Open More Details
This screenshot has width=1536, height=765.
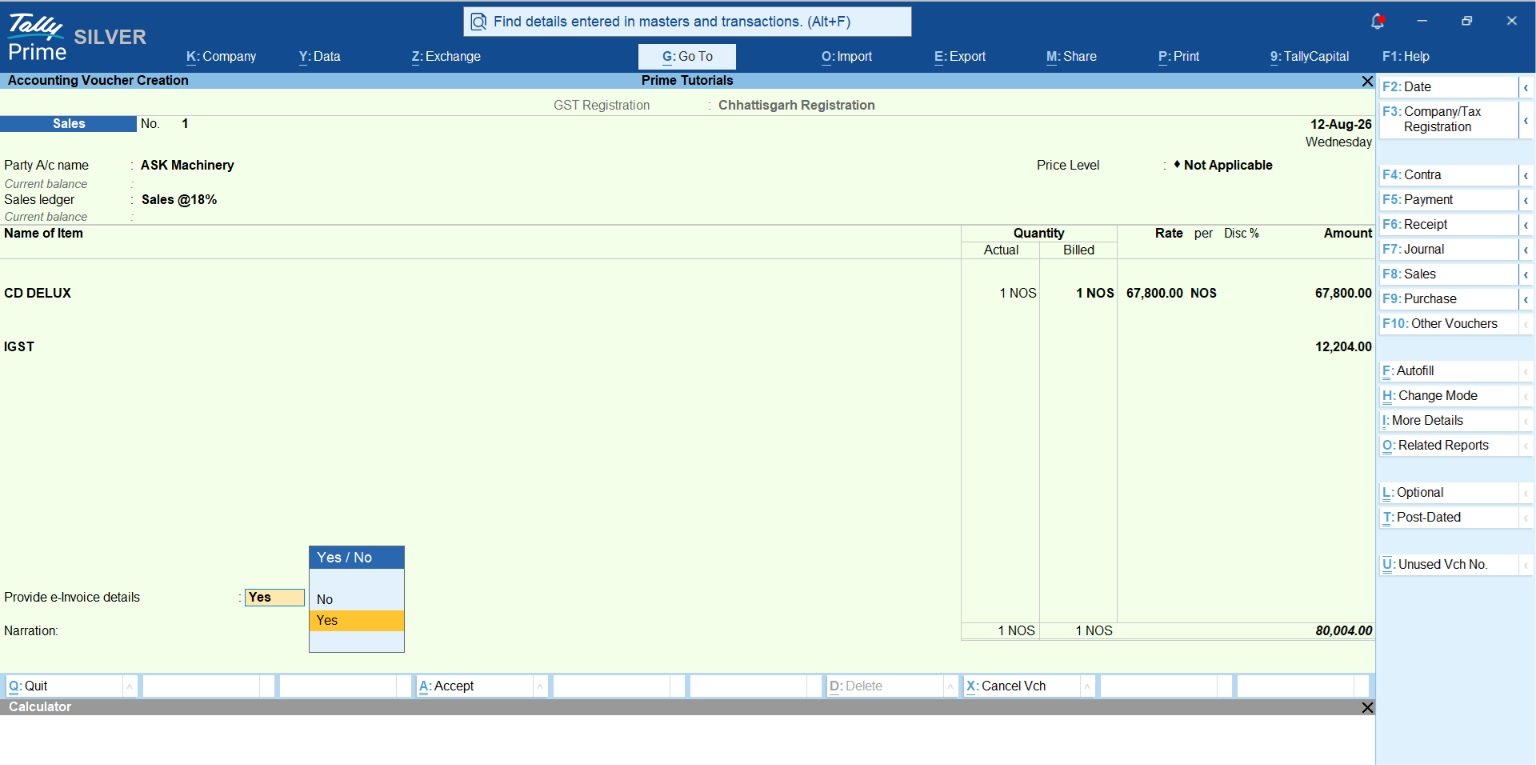point(1449,421)
